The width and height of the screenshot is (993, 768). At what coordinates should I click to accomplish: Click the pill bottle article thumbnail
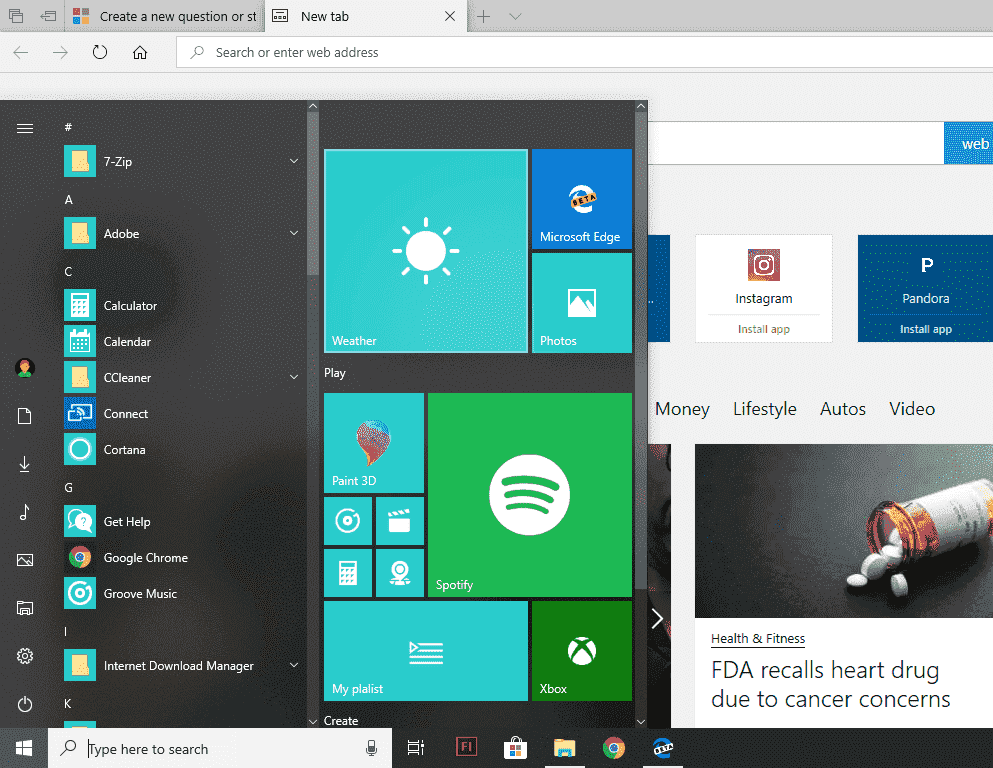(x=844, y=531)
